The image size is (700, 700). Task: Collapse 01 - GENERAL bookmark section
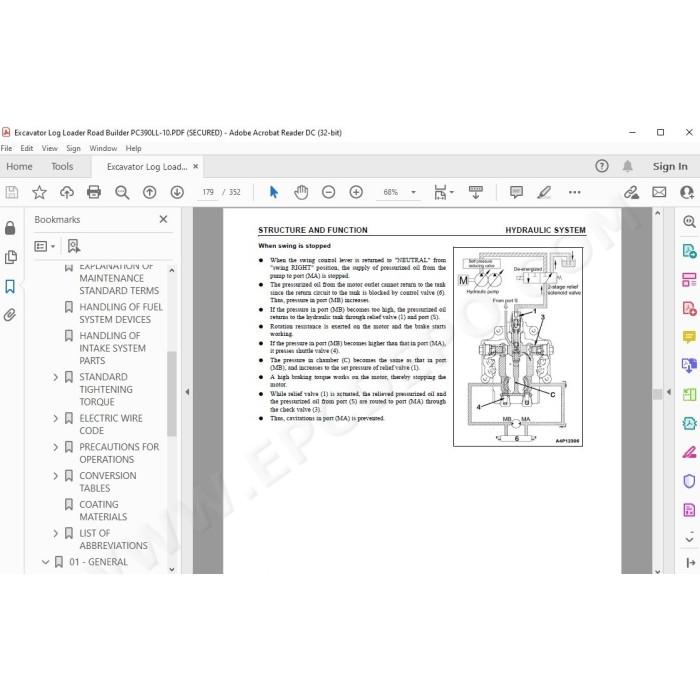coord(45,562)
